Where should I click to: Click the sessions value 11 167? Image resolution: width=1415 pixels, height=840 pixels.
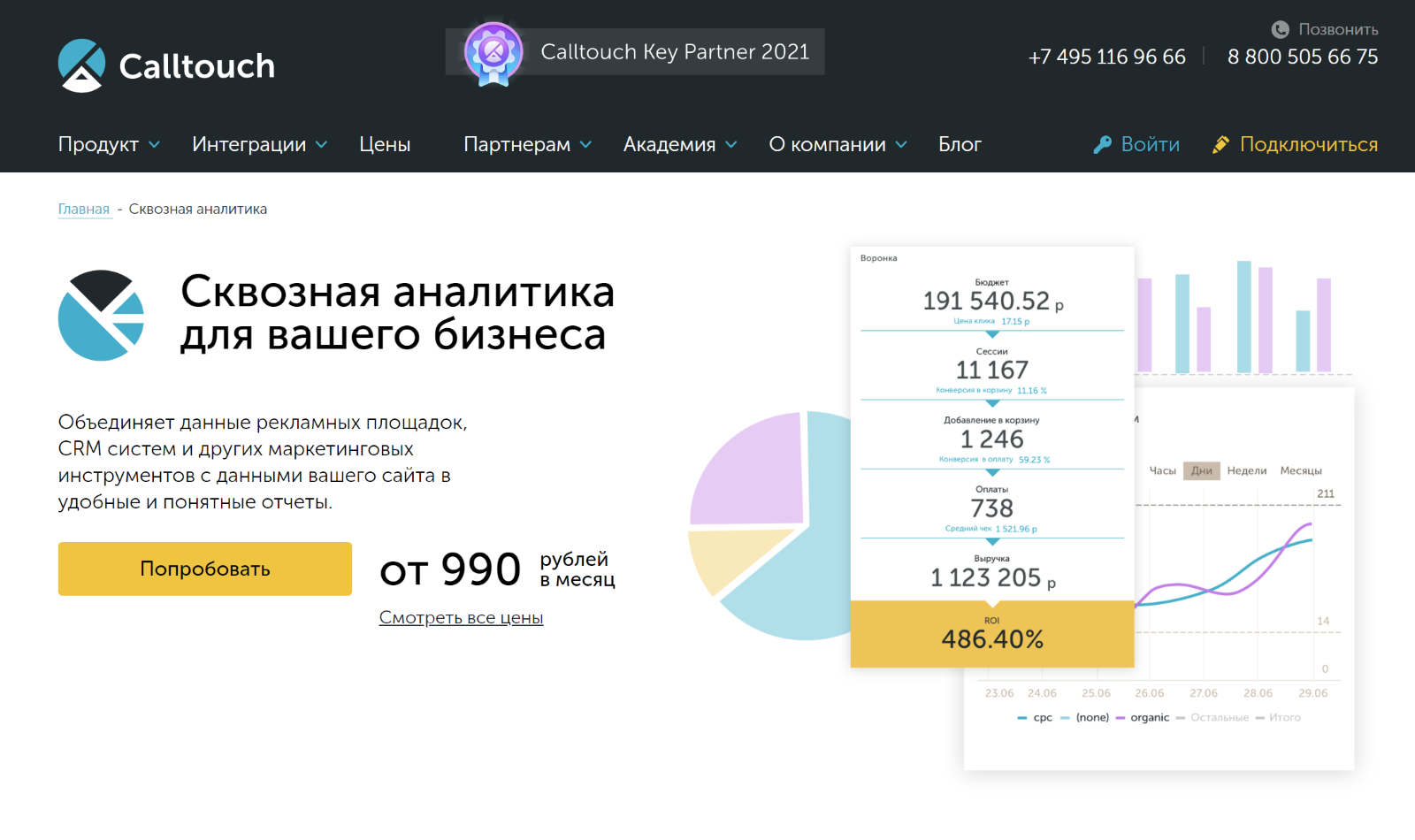pos(992,370)
